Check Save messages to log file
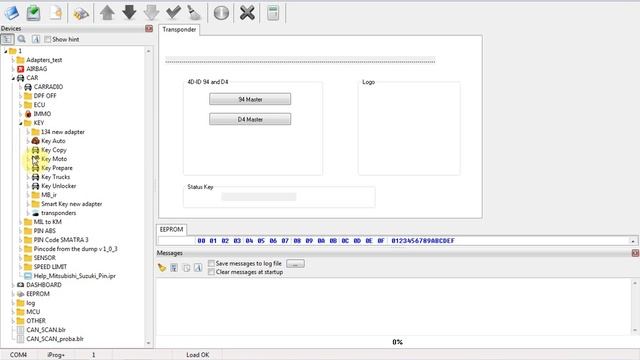 pyautogui.click(x=211, y=263)
